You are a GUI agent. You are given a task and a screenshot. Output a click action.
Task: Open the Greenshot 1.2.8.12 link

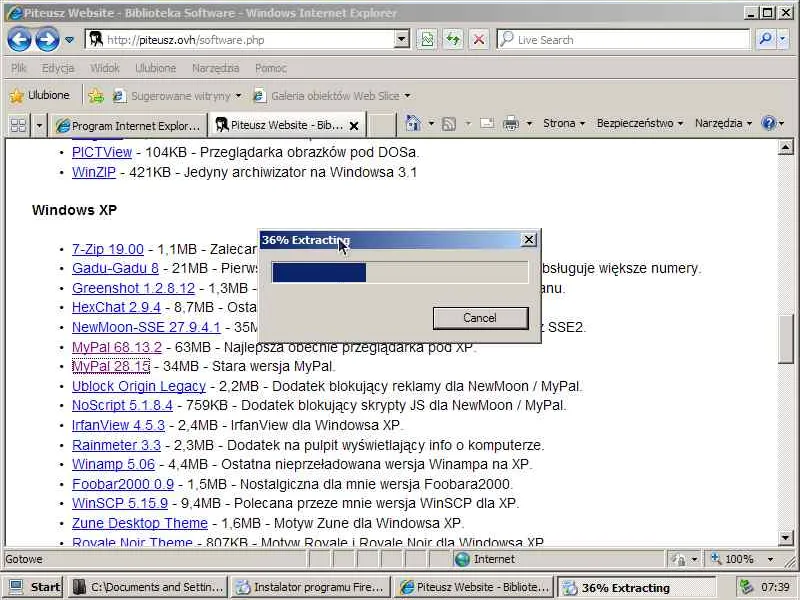pyautogui.click(x=133, y=288)
